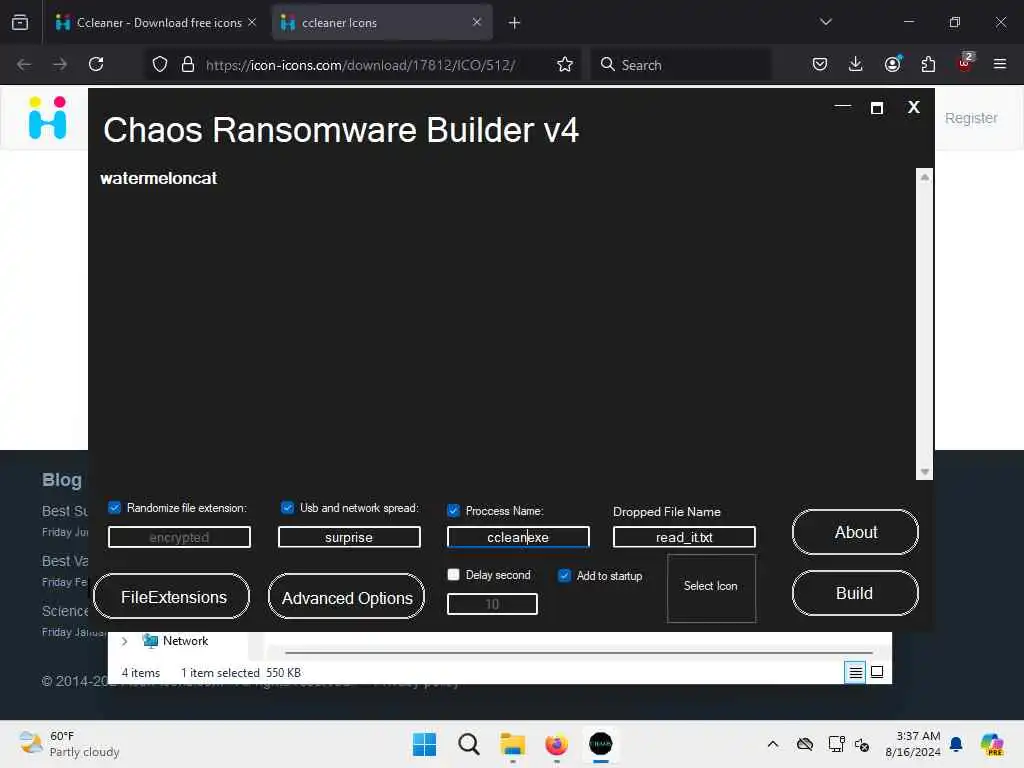Open the Register link on website
1024x768 pixels.
tap(971, 118)
